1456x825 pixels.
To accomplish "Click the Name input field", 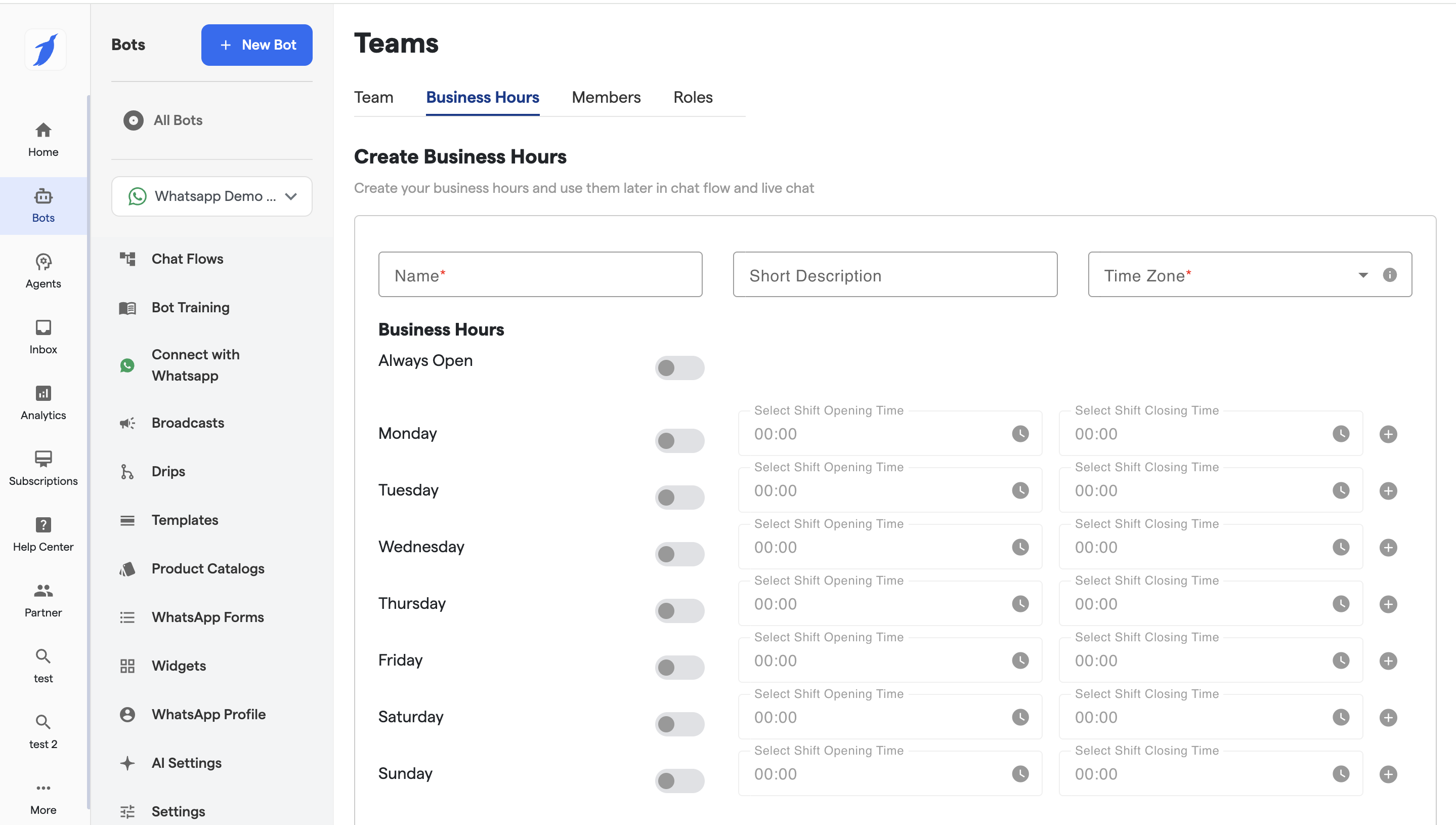I will tap(540, 275).
